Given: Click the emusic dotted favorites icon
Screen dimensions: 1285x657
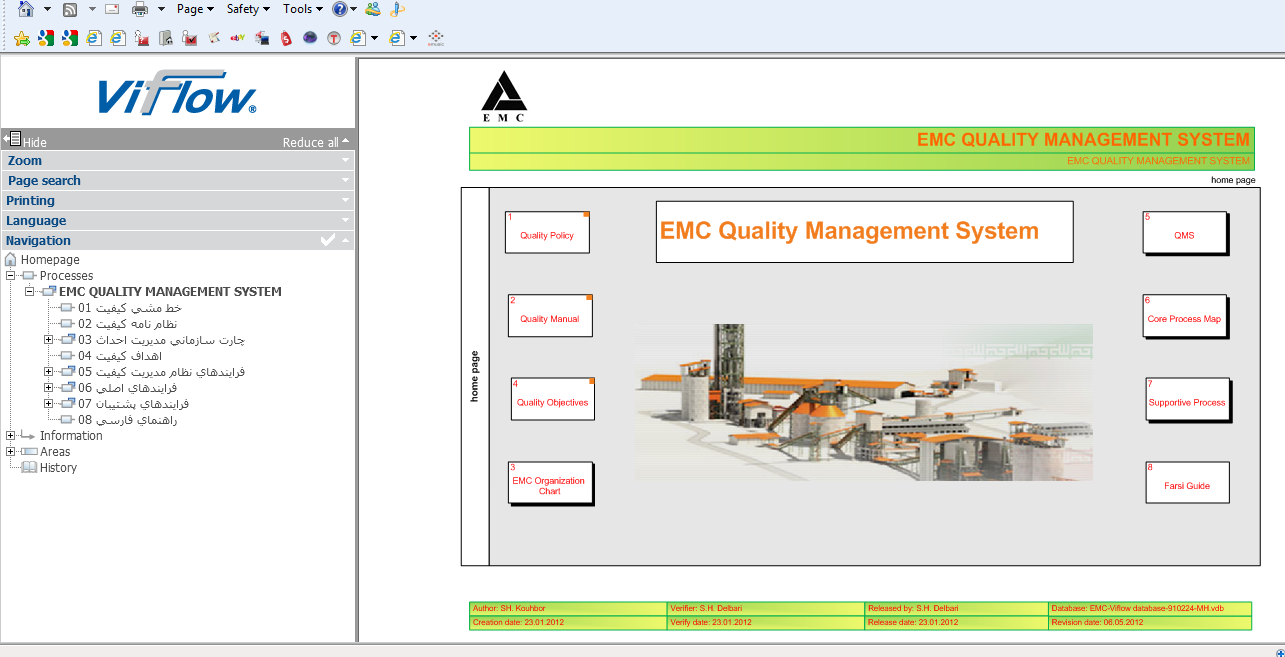Looking at the screenshot, I should [435, 38].
